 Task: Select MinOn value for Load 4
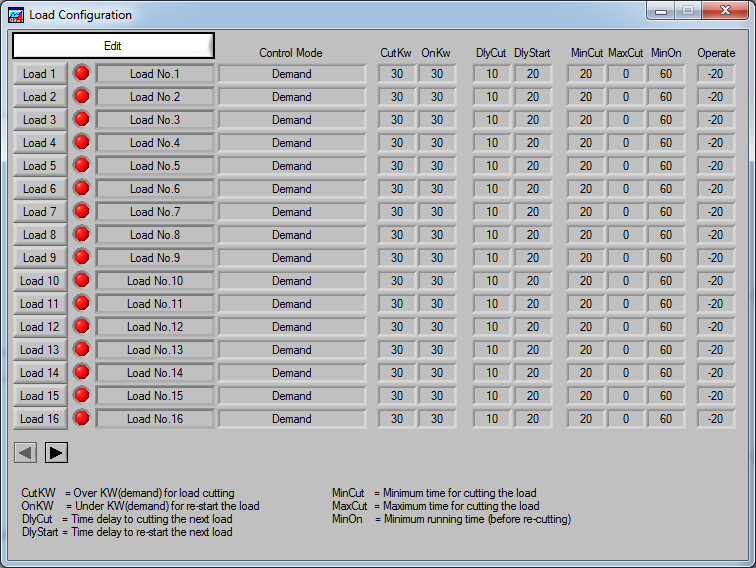point(666,143)
